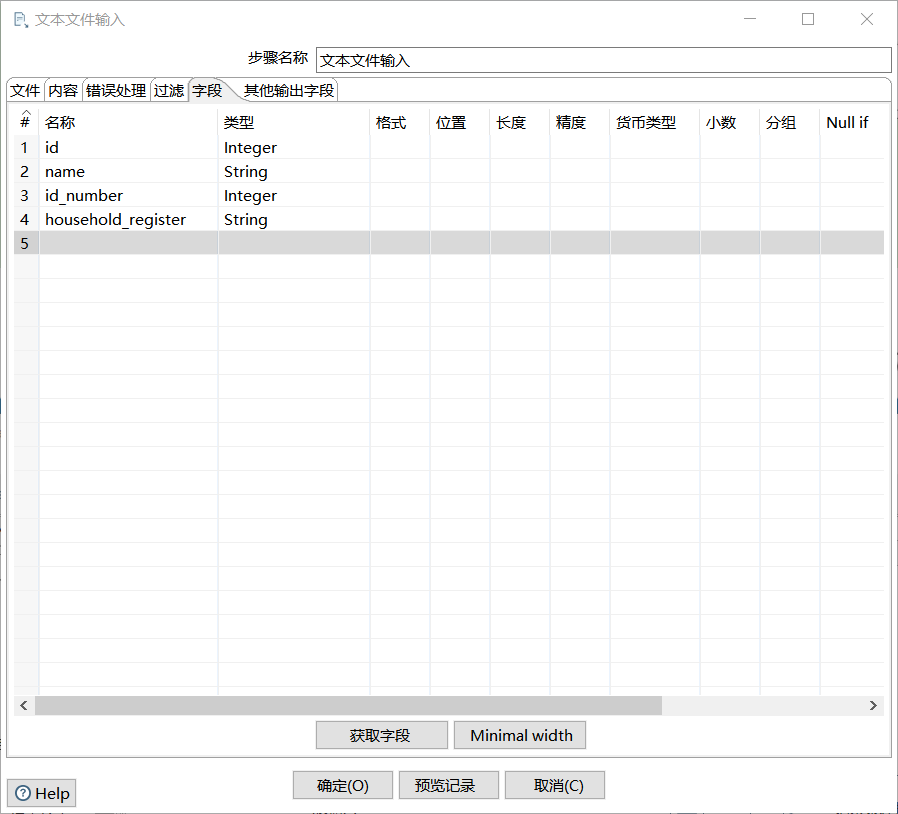Click the scroll left arrow

coord(23,705)
